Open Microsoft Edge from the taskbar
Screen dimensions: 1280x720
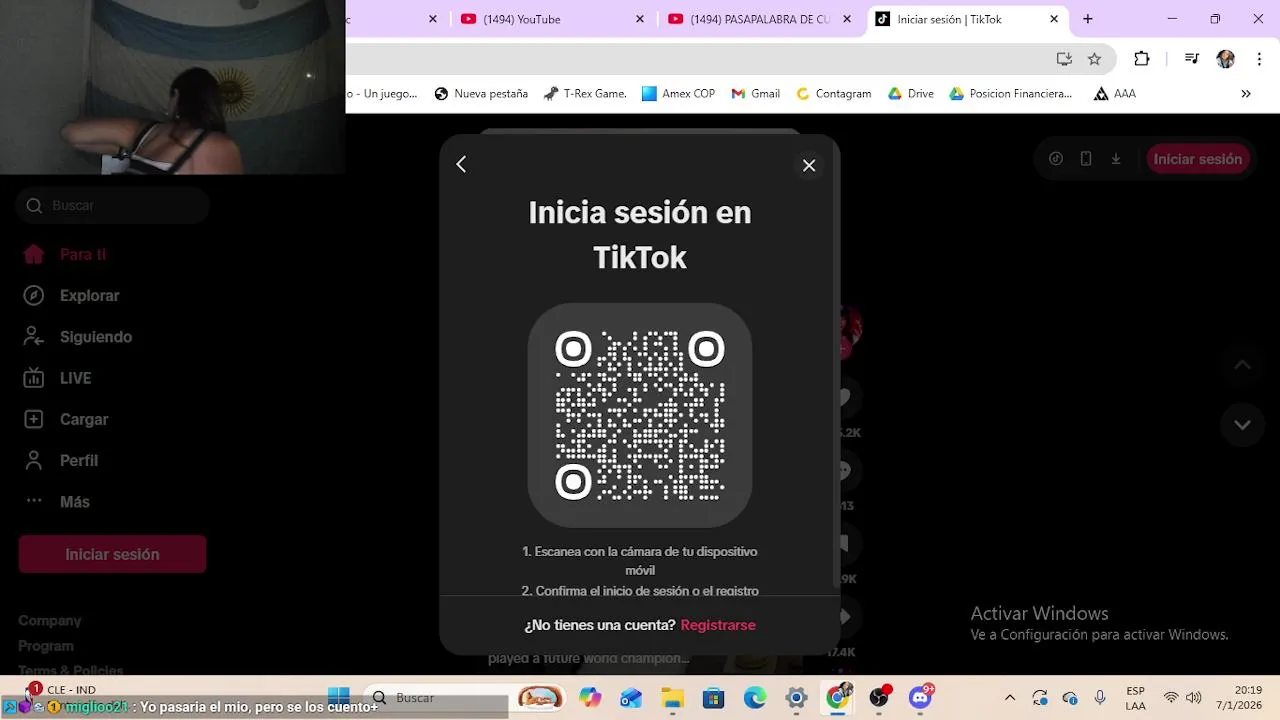click(x=754, y=697)
